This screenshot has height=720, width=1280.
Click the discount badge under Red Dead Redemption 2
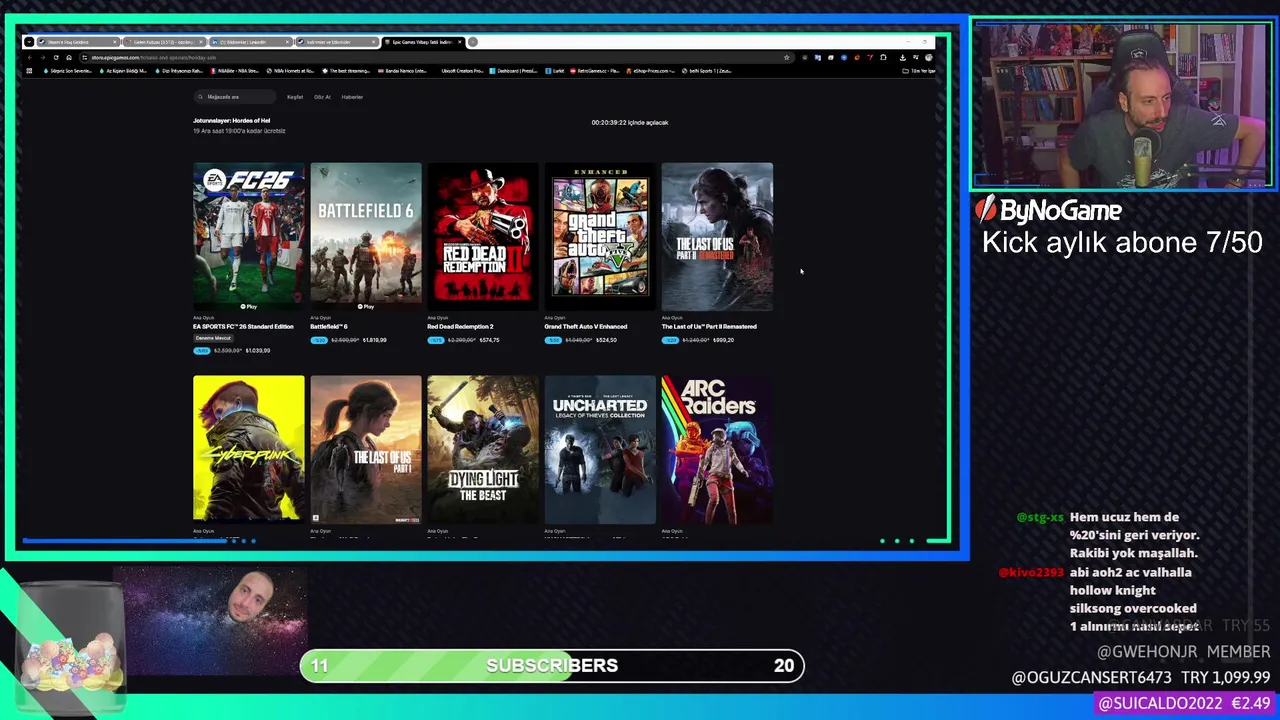coord(436,340)
